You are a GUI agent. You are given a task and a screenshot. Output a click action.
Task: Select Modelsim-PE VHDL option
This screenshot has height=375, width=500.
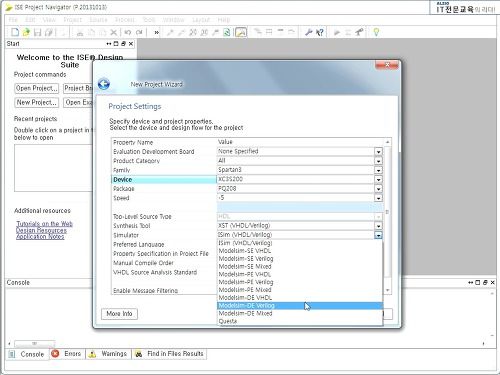pos(300,274)
